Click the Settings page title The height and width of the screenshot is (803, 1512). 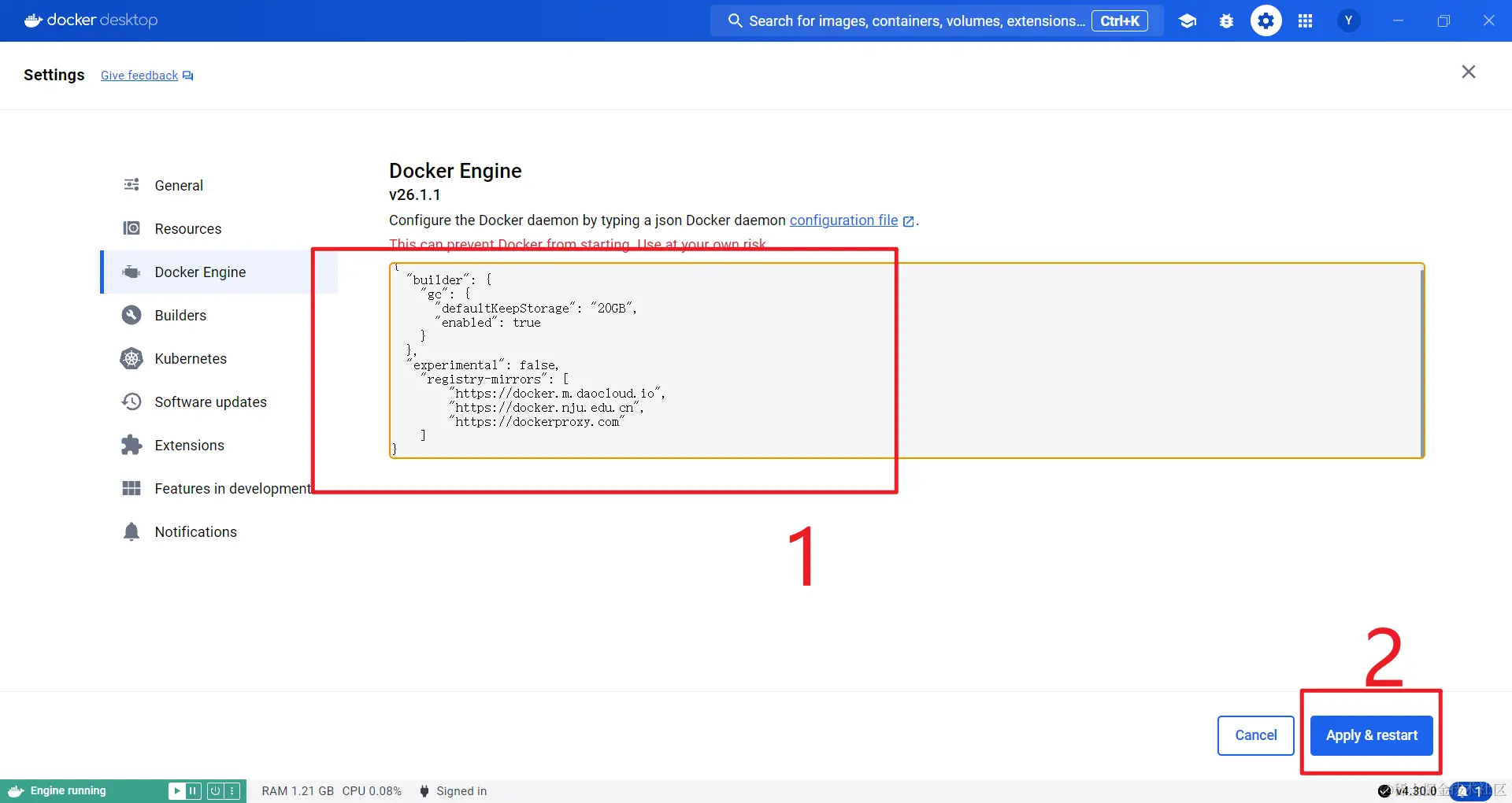(x=54, y=75)
